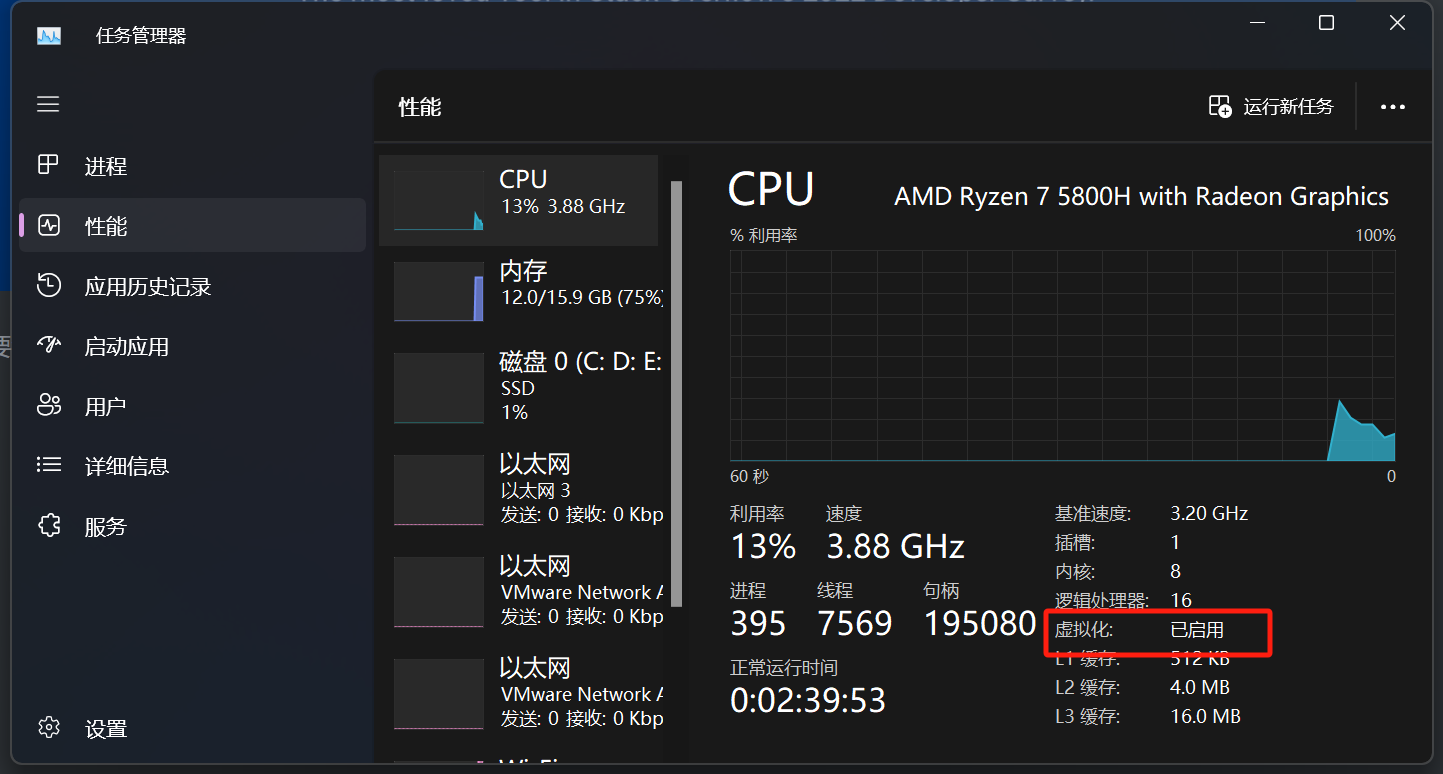
Task: Click the memory mini graph thumbnail
Action: coord(438,292)
